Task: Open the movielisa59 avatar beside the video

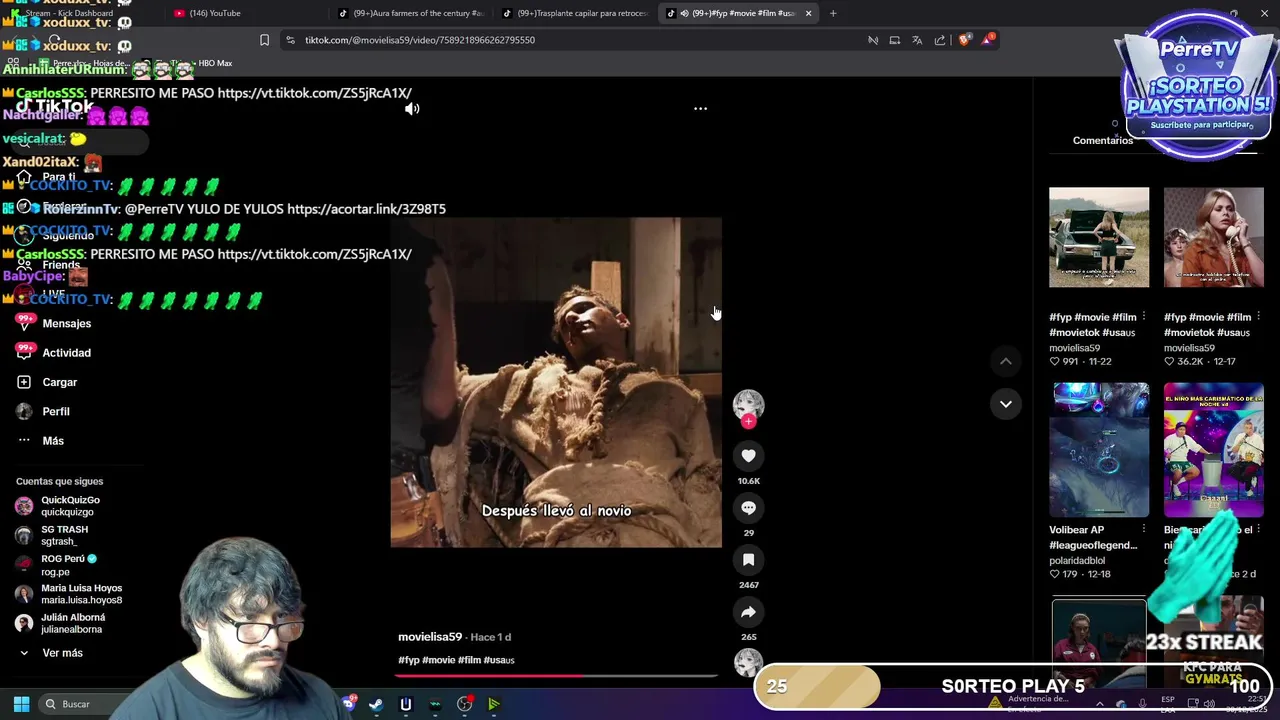Action: coord(748,404)
